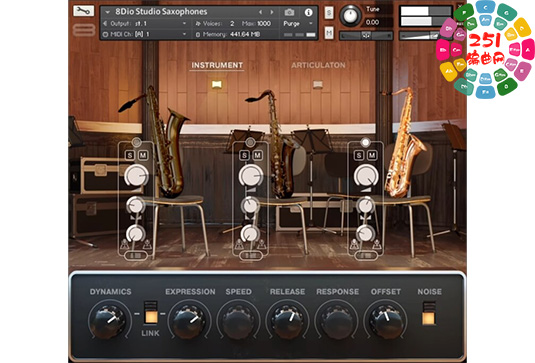Click the Tune value 0.00 field

372,22
